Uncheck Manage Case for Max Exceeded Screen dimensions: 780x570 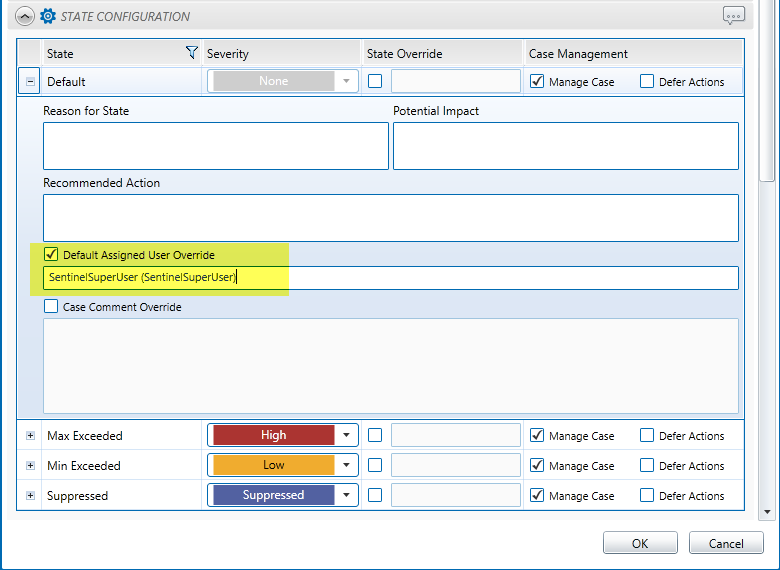pyautogui.click(x=537, y=436)
